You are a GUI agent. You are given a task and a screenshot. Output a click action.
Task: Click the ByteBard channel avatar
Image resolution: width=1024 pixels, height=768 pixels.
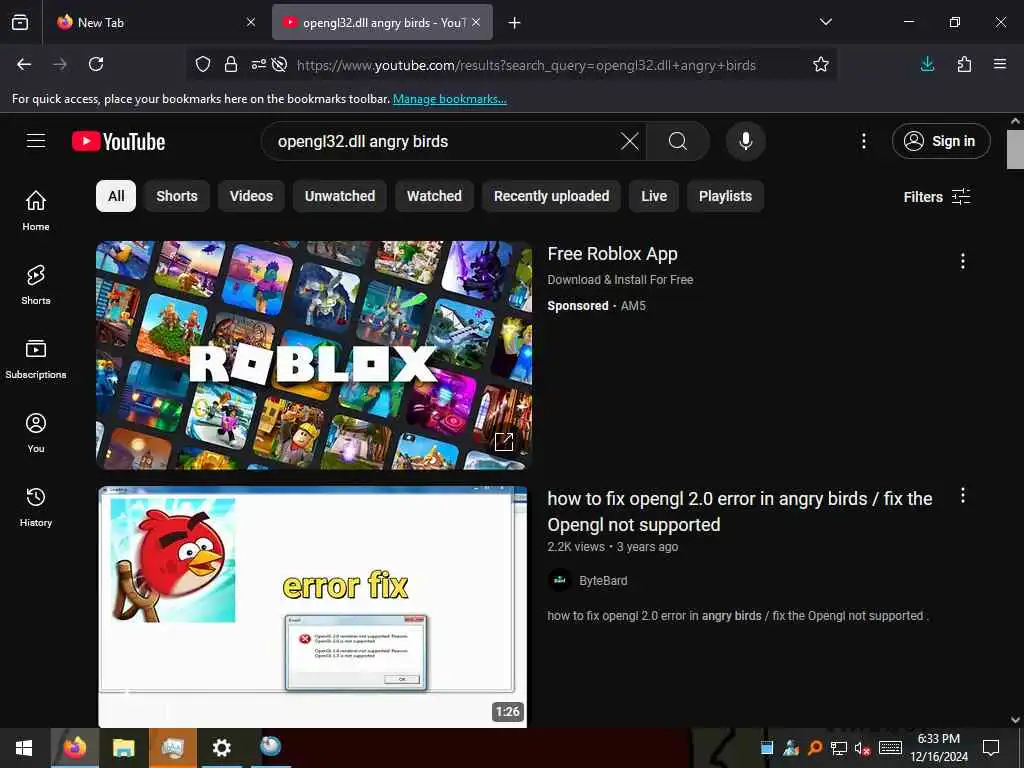(x=560, y=580)
